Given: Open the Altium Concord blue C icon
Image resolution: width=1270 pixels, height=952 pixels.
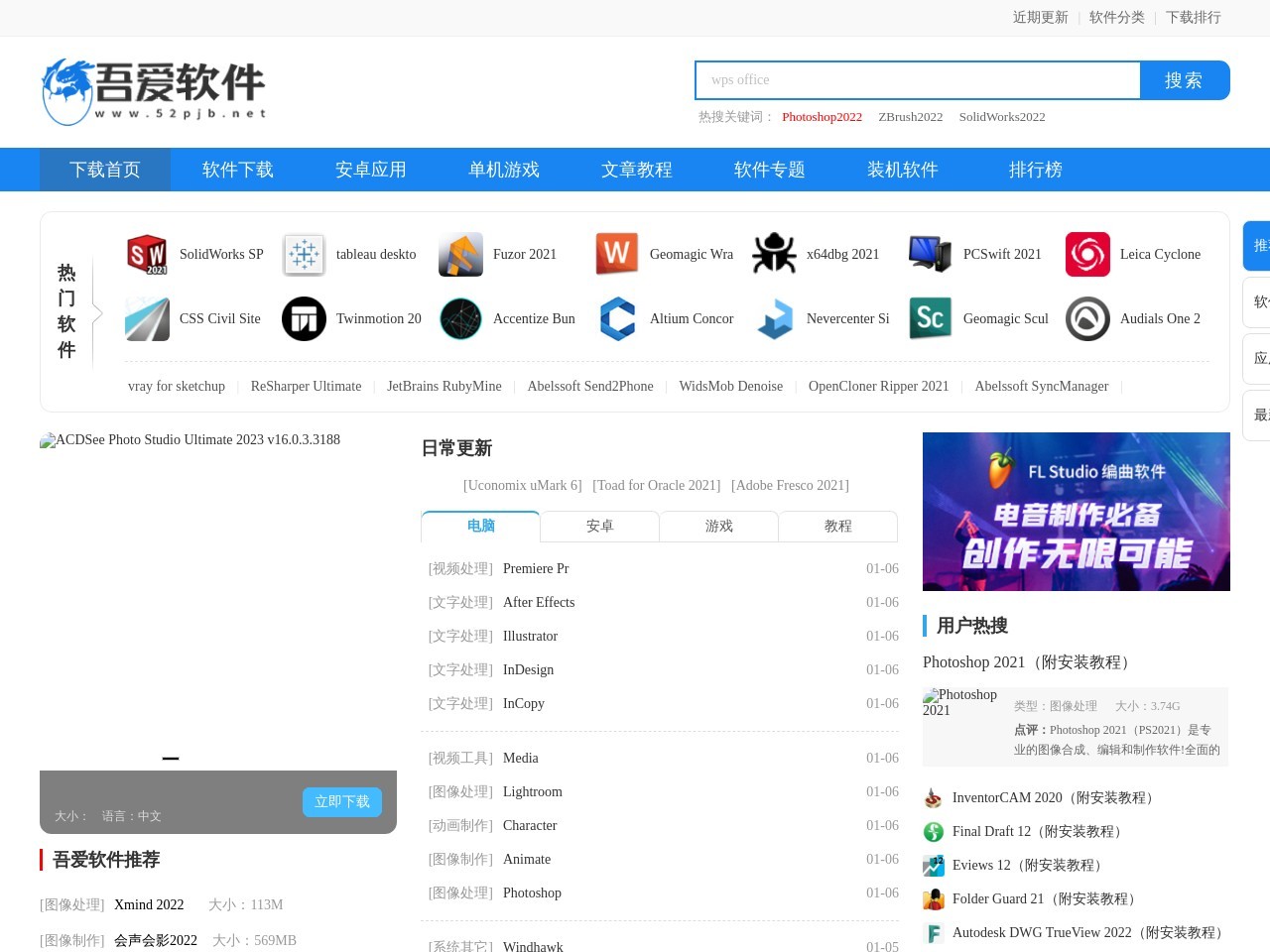Looking at the screenshot, I should click(x=618, y=319).
